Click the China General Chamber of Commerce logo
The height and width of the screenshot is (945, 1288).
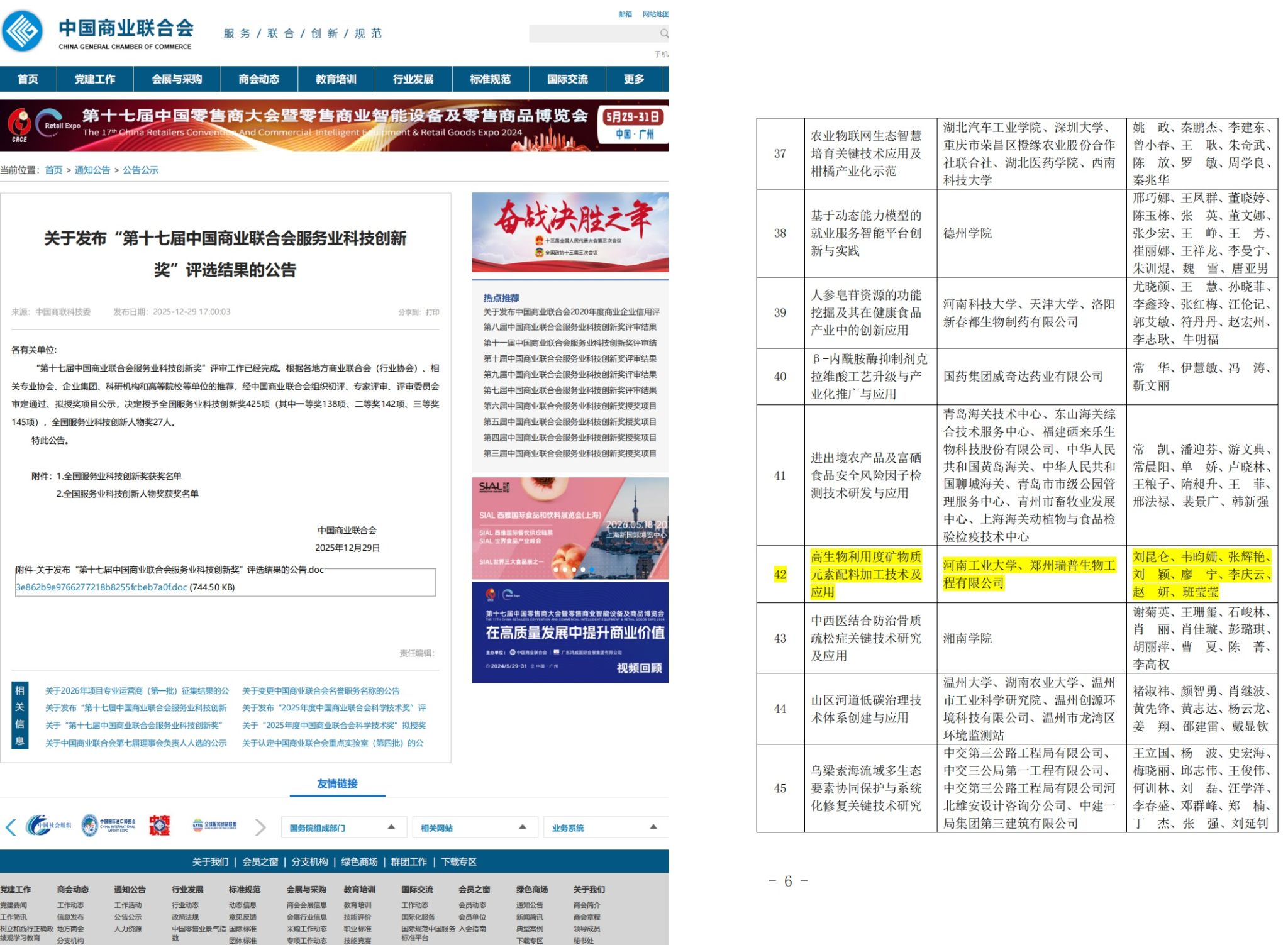click(23, 31)
